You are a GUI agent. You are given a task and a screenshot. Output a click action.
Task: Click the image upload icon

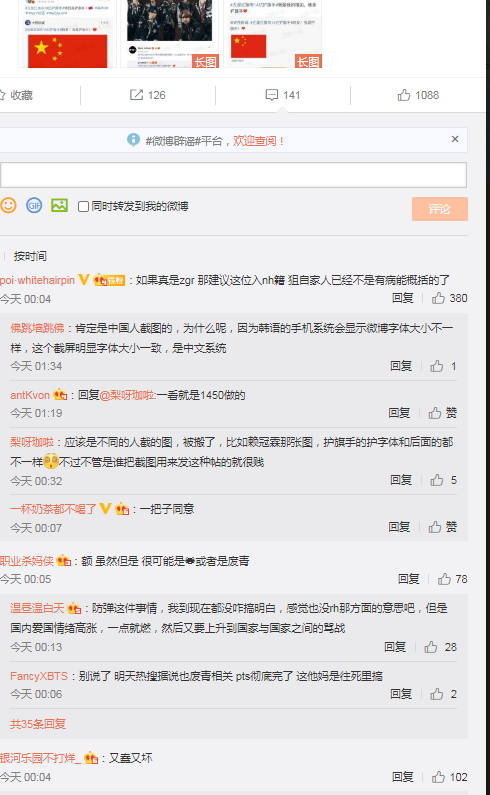tap(59, 205)
